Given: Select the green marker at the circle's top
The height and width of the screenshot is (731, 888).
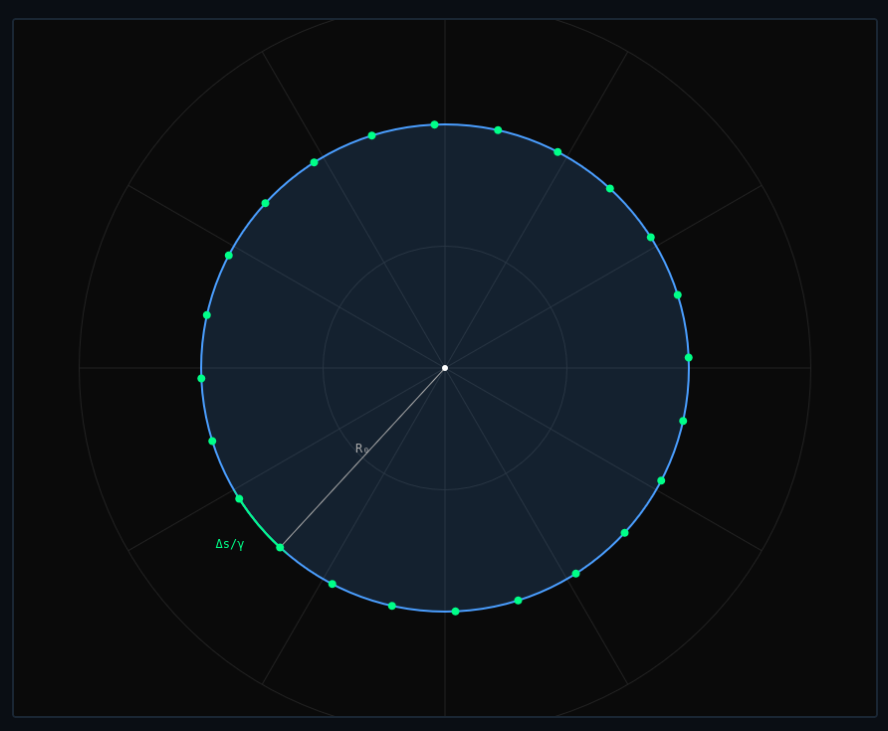Looking at the screenshot, I should tap(434, 125).
